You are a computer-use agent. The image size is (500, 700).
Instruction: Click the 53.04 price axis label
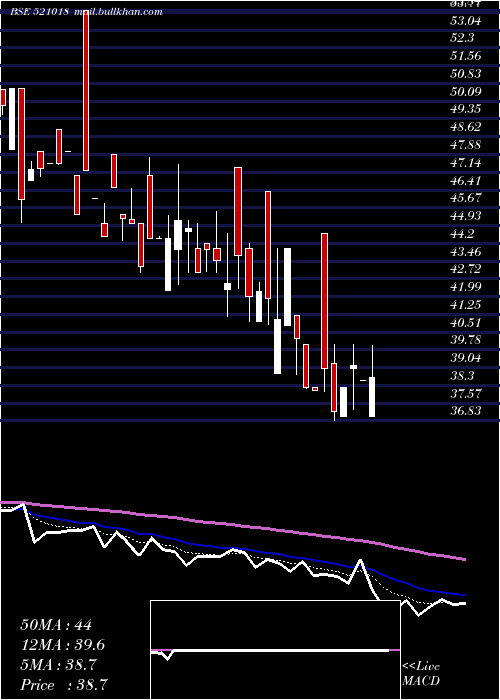tap(466, 21)
